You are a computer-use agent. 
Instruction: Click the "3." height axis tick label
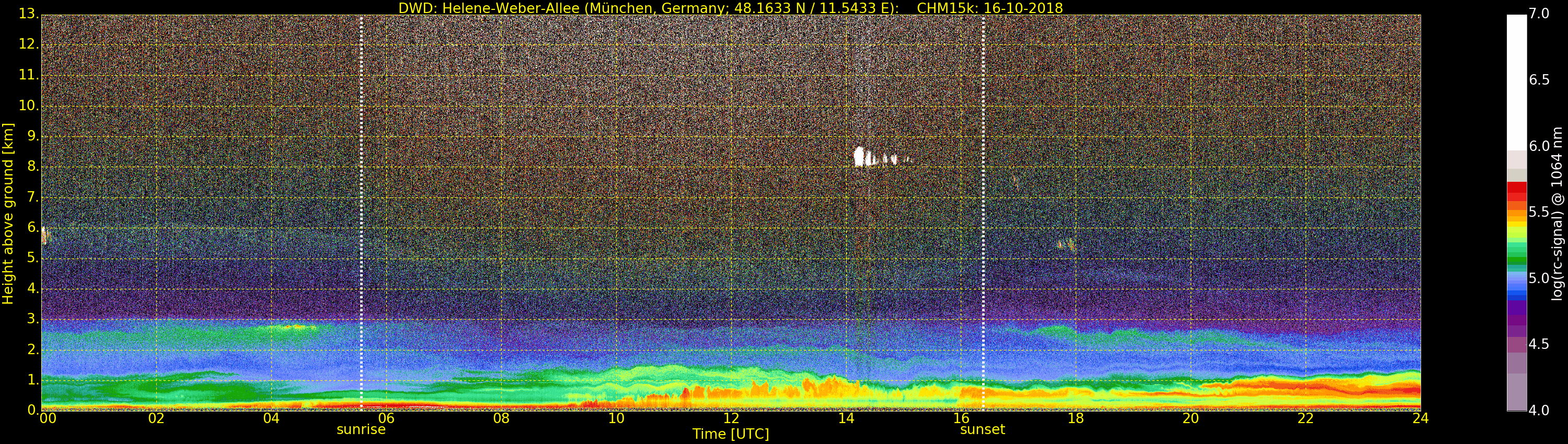pos(33,319)
